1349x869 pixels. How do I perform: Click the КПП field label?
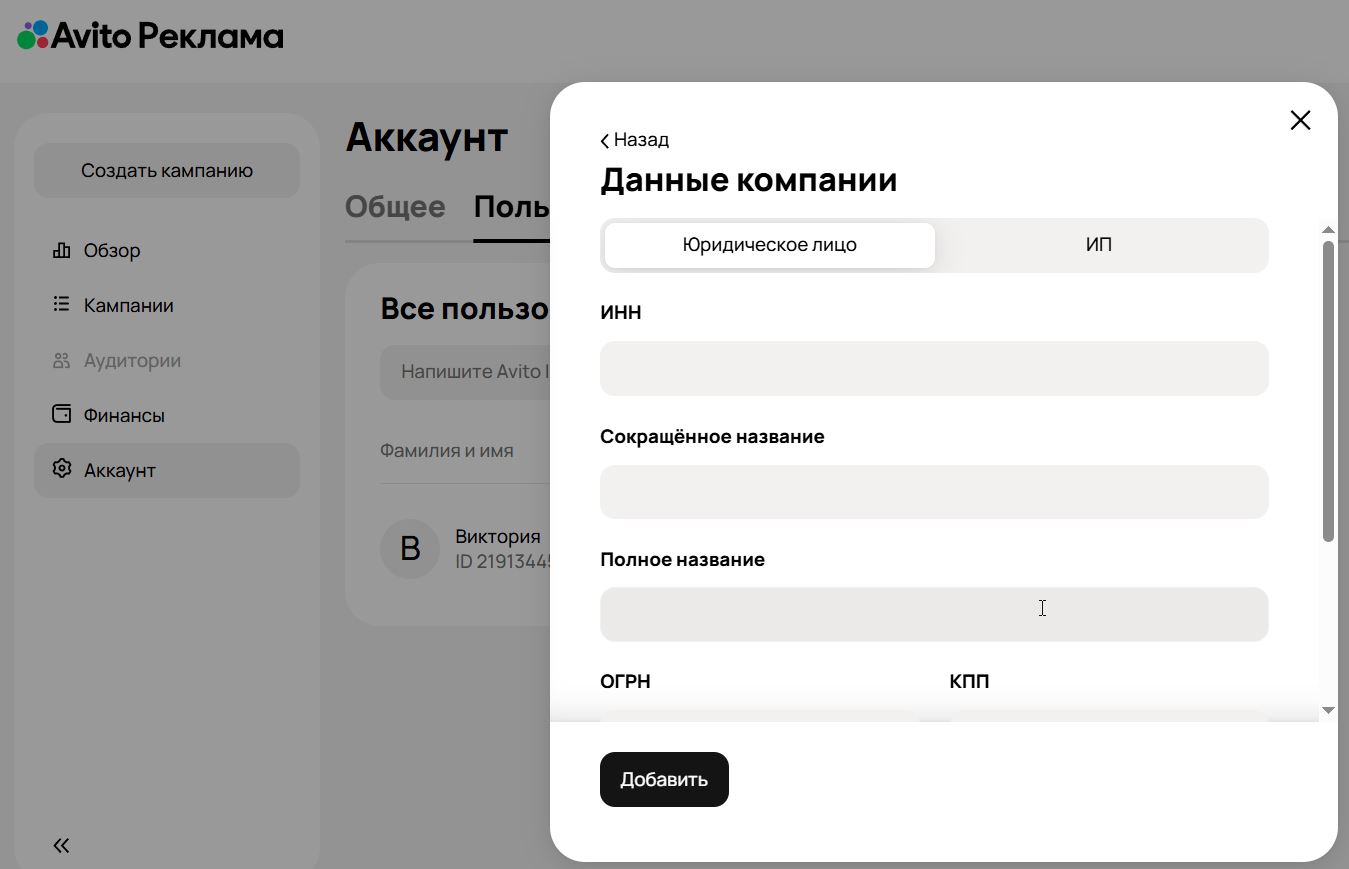969,682
